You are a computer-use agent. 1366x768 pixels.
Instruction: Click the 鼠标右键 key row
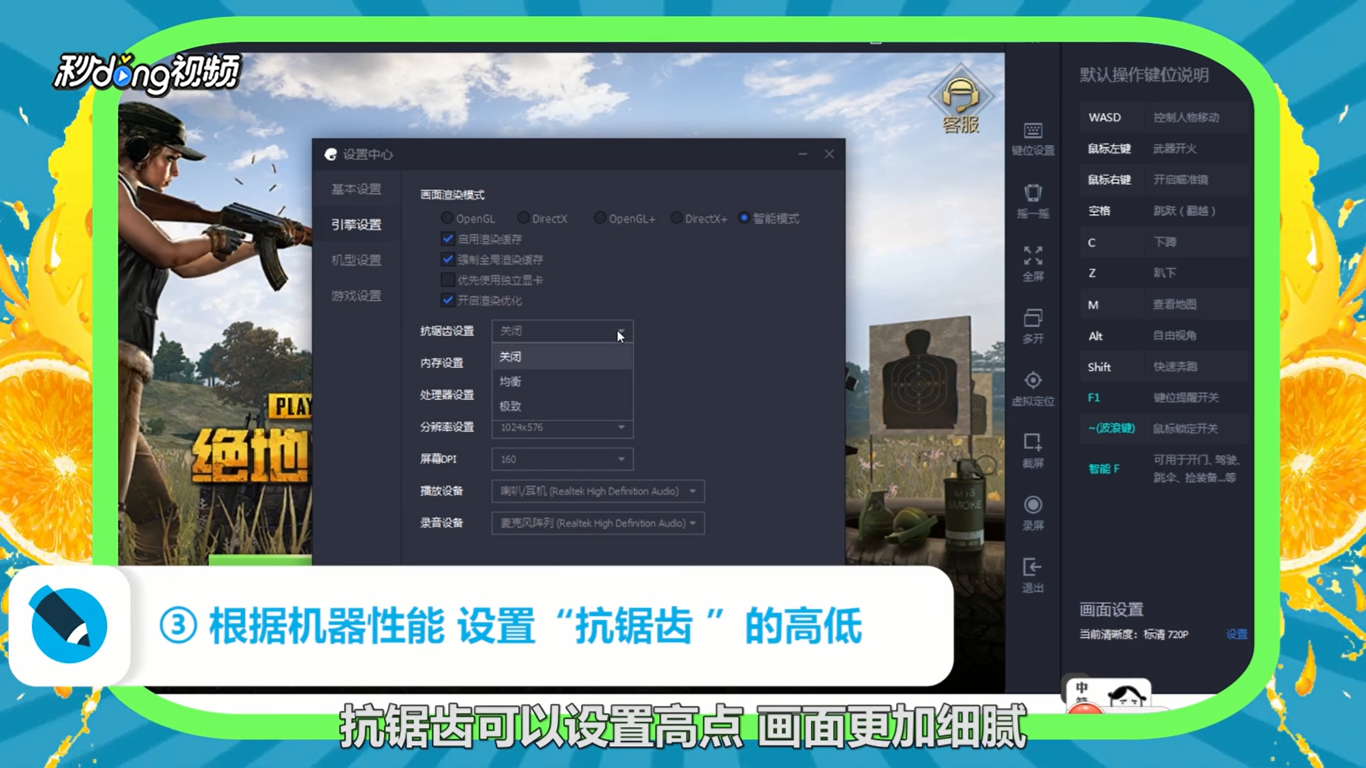[x=1164, y=180]
